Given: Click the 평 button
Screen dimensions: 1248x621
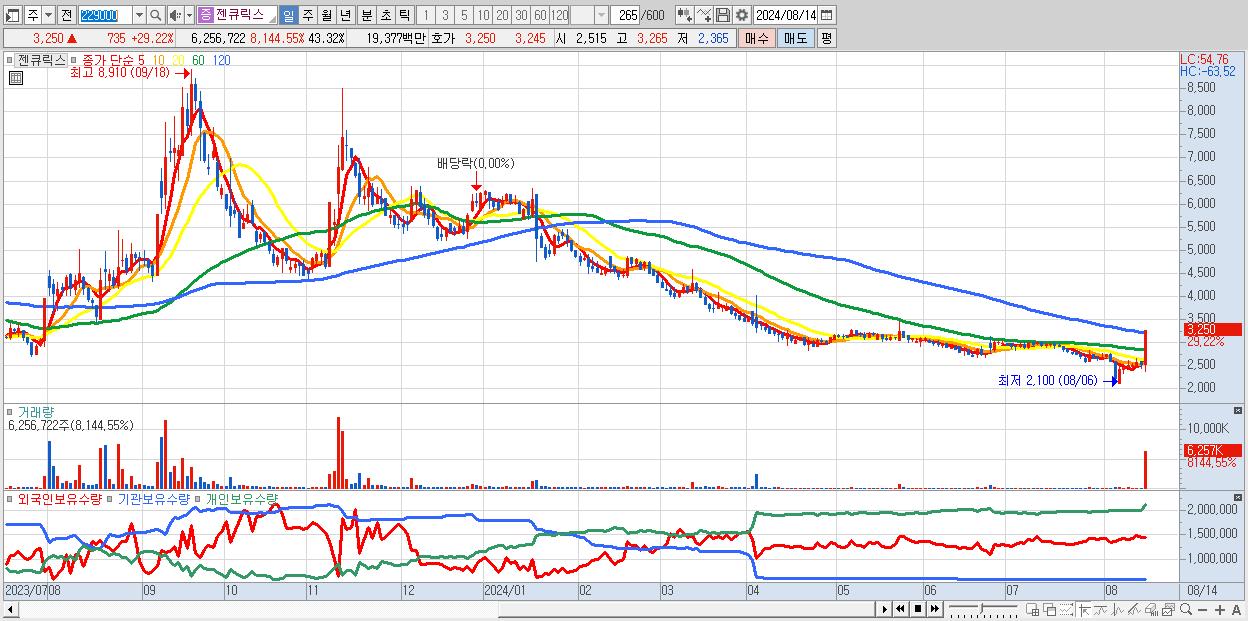Looking at the screenshot, I should (826, 38).
